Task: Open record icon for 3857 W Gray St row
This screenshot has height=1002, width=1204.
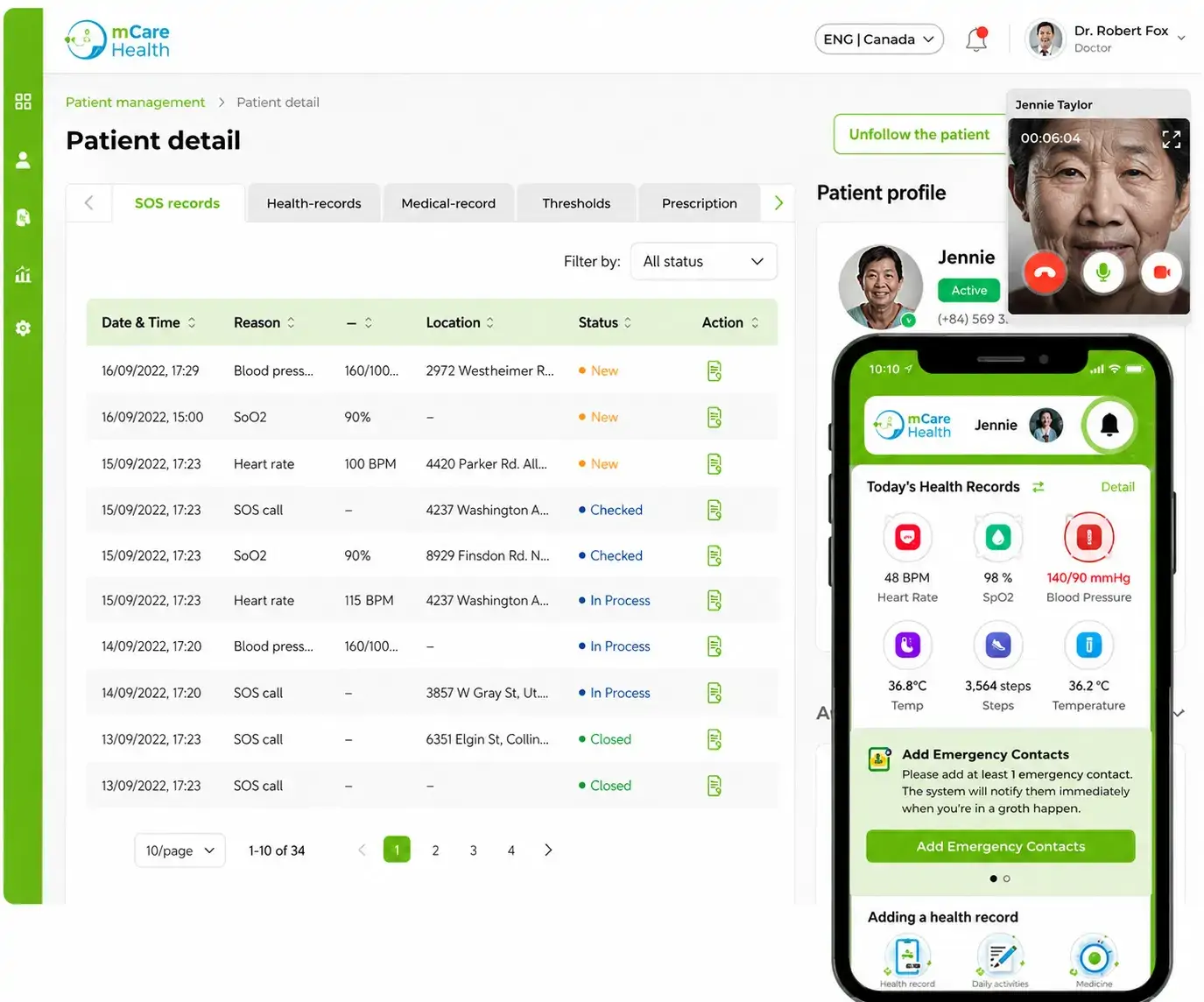Action: [x=715, y=693]
